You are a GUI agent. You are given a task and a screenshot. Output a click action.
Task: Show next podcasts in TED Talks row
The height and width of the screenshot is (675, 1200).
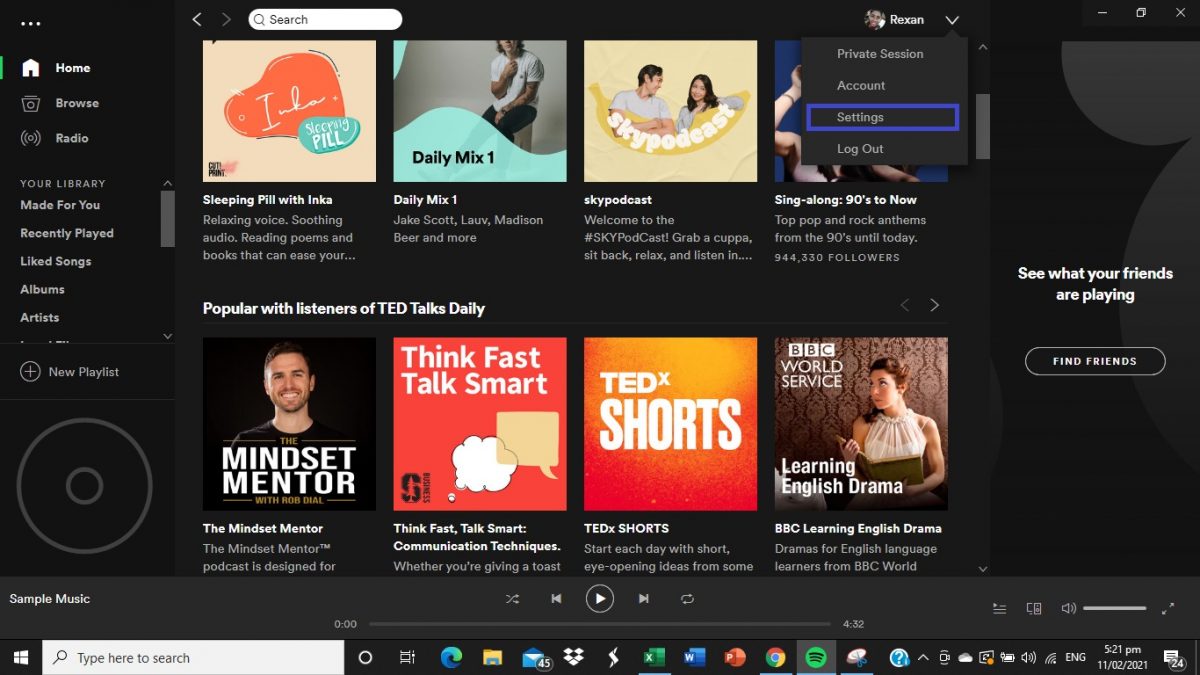click(x=934, y=305)
